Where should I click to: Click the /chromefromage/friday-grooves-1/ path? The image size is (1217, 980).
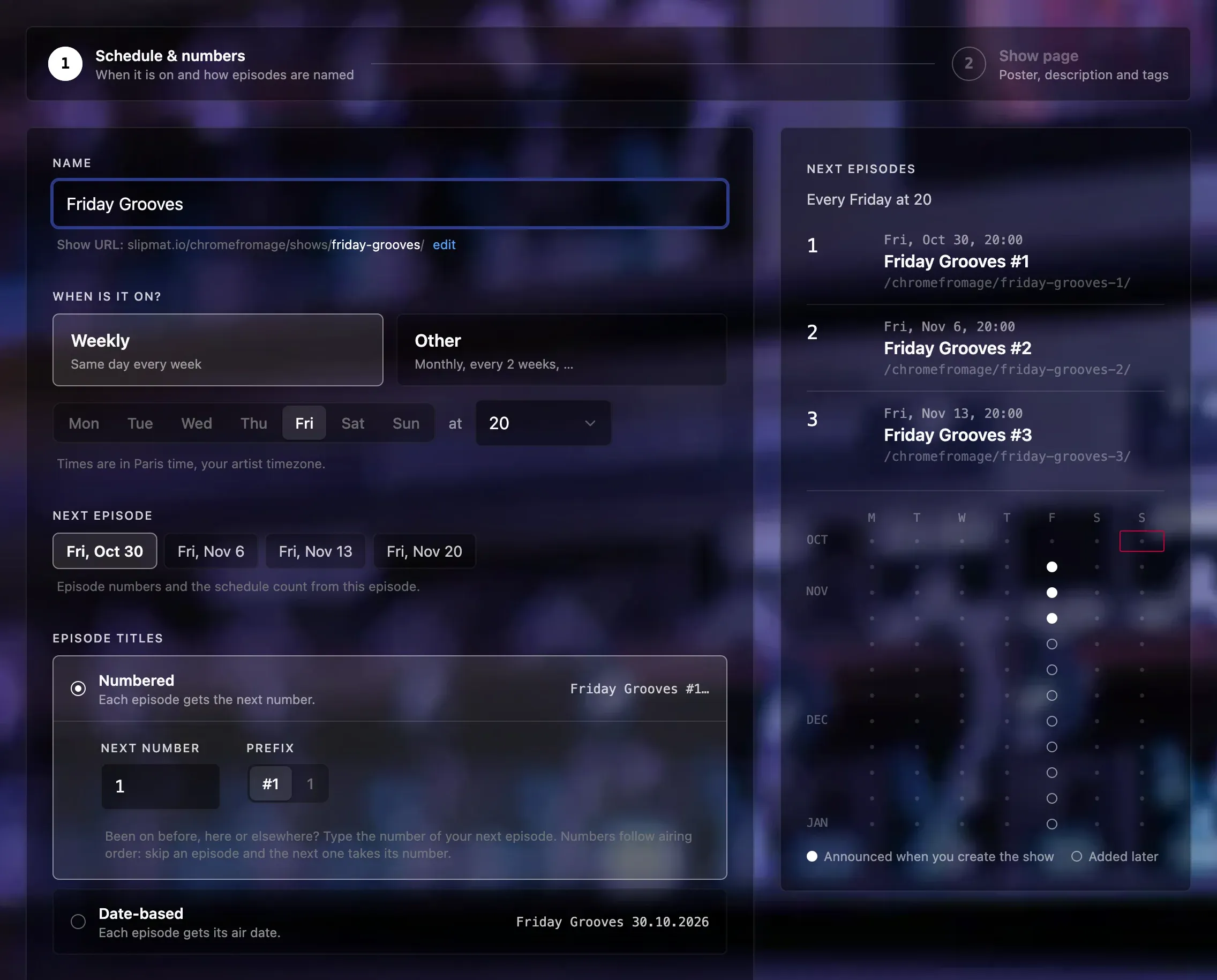pyautogui.click(x=1007, y=283)
